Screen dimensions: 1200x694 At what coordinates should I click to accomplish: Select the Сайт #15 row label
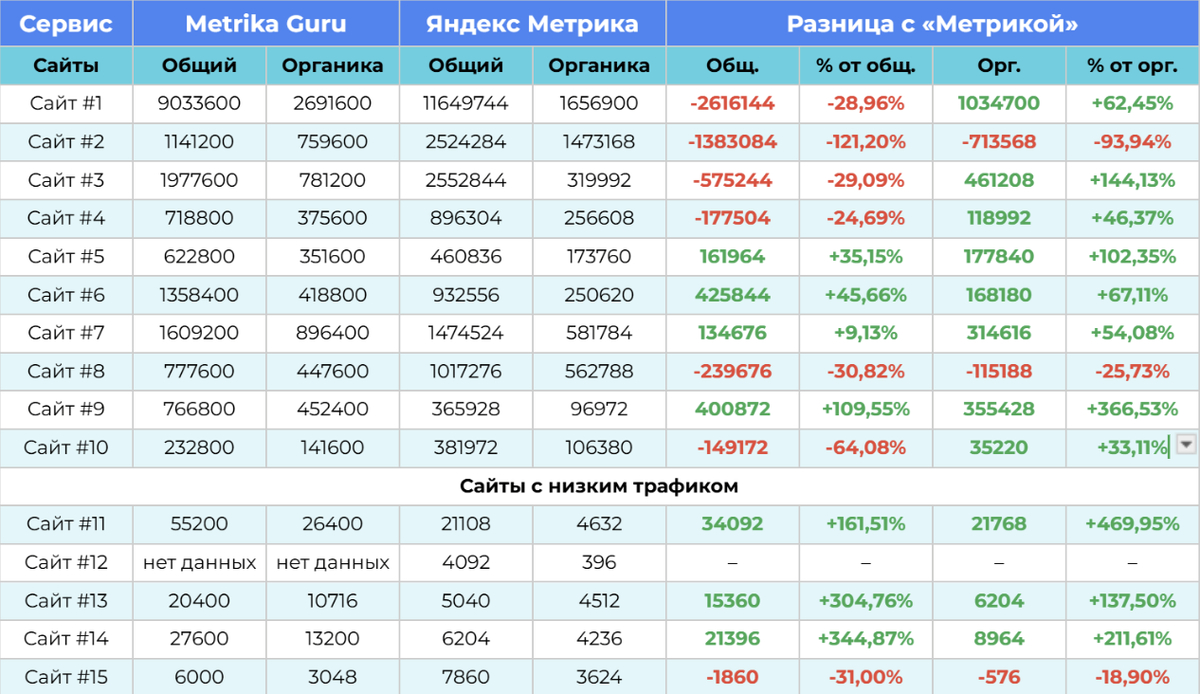click(66, 677)
